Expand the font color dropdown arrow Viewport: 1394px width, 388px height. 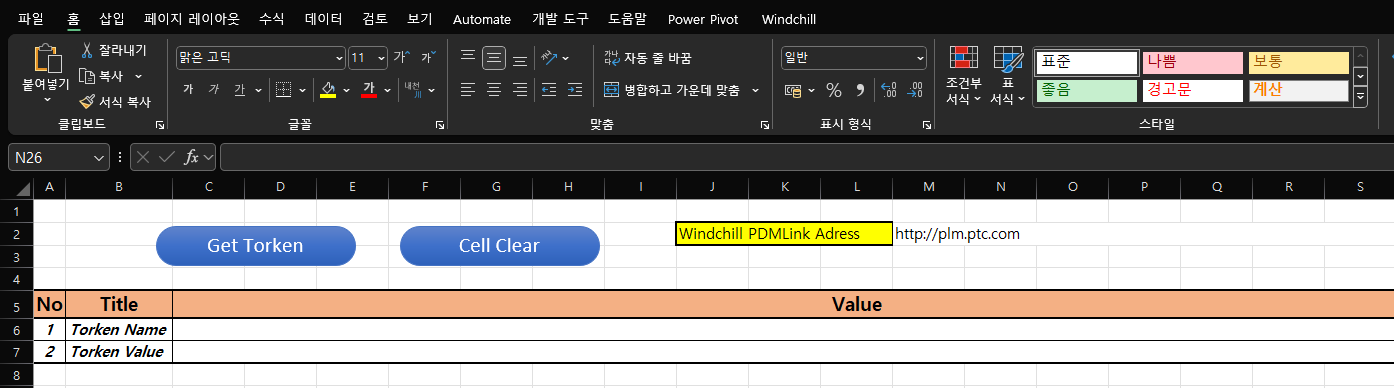click(x=387, y=90)
